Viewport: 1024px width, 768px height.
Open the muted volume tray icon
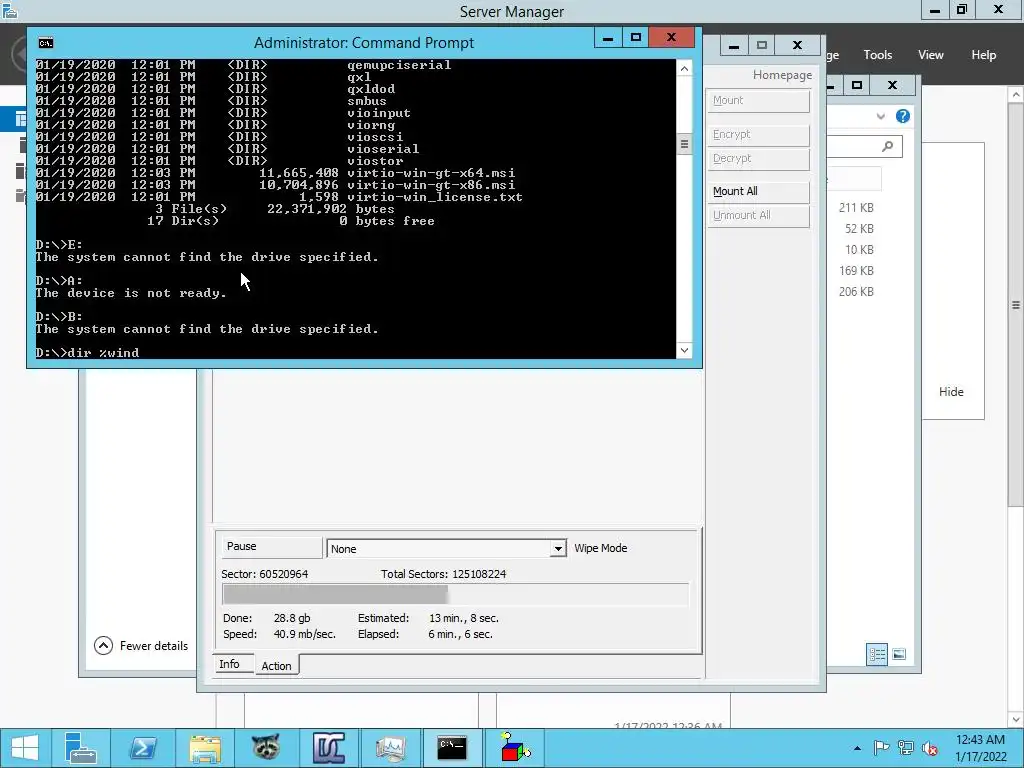(930, 748)
